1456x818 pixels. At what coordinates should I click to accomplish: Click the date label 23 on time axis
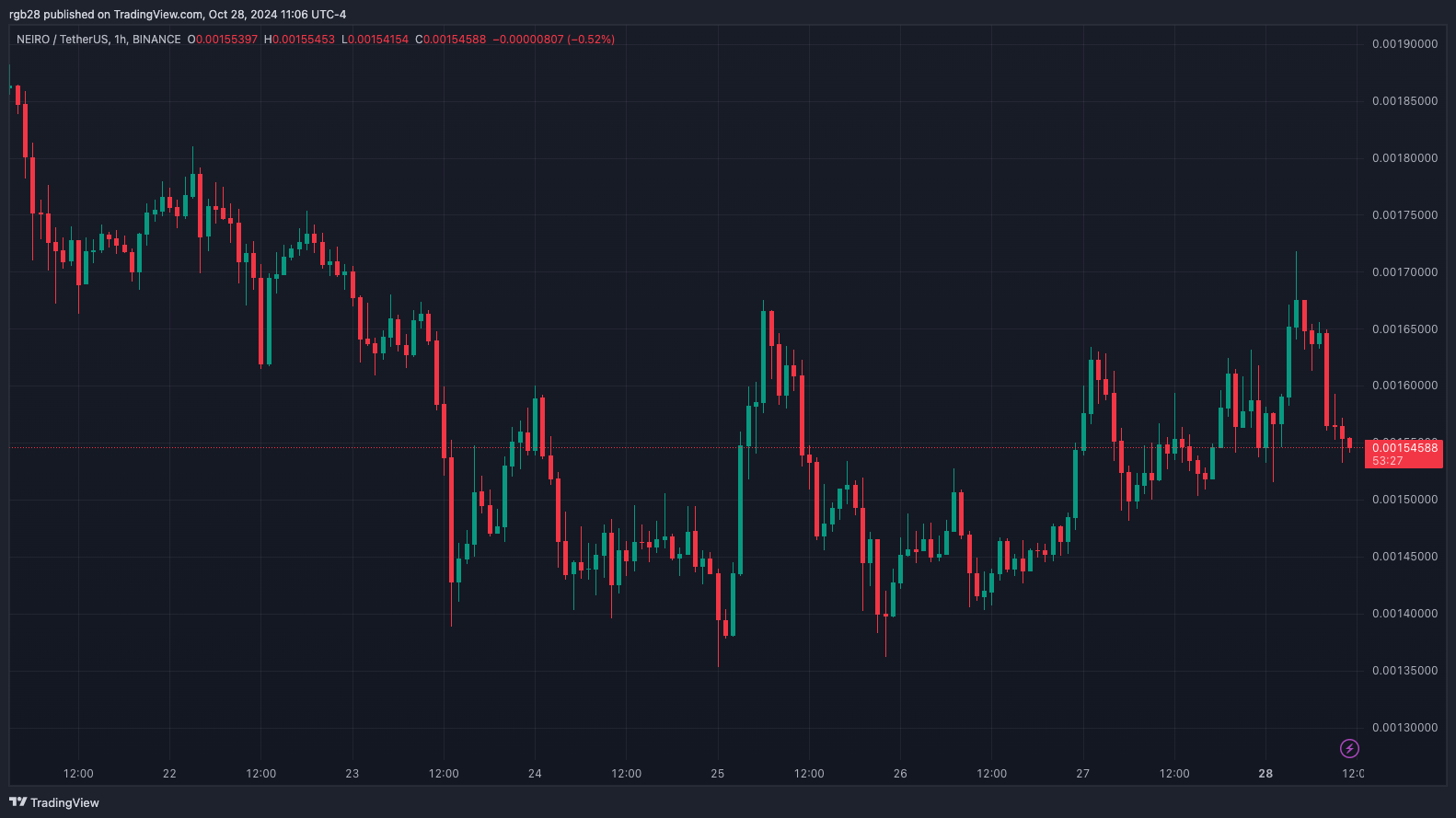click(352, 774)
